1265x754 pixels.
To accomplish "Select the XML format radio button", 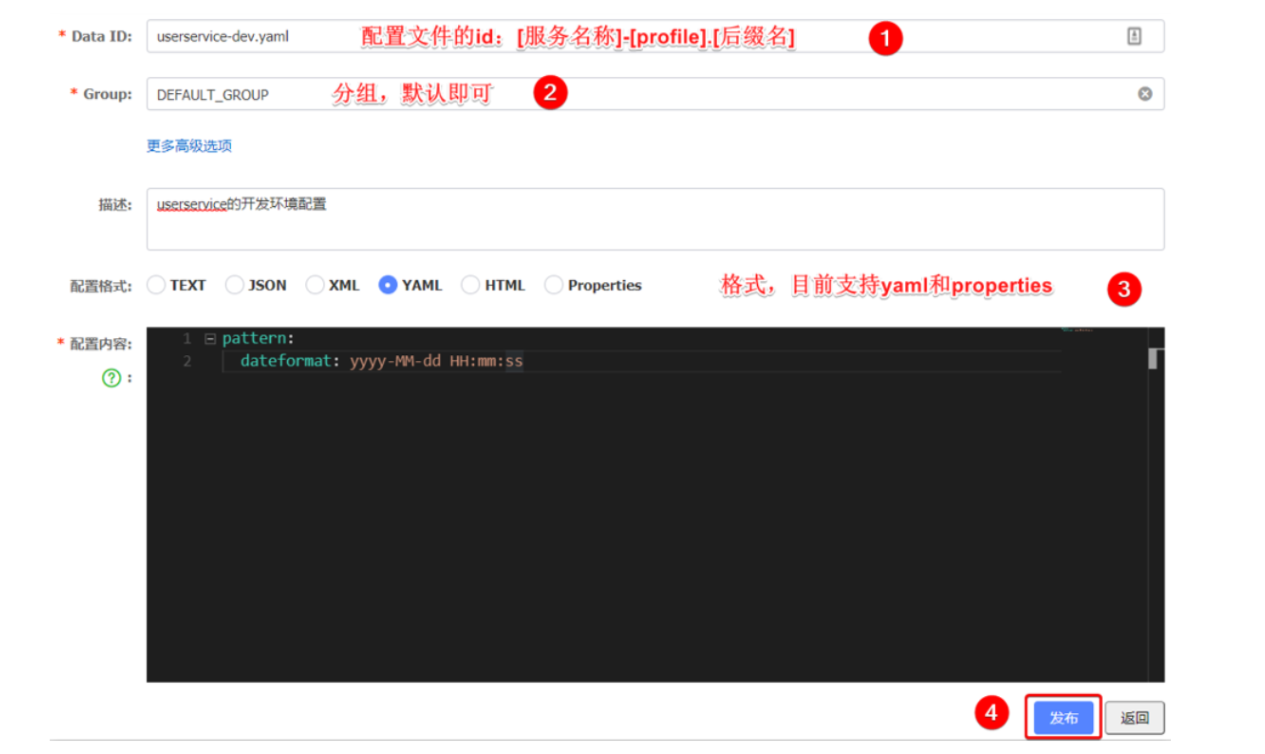I will click(315, 285).
